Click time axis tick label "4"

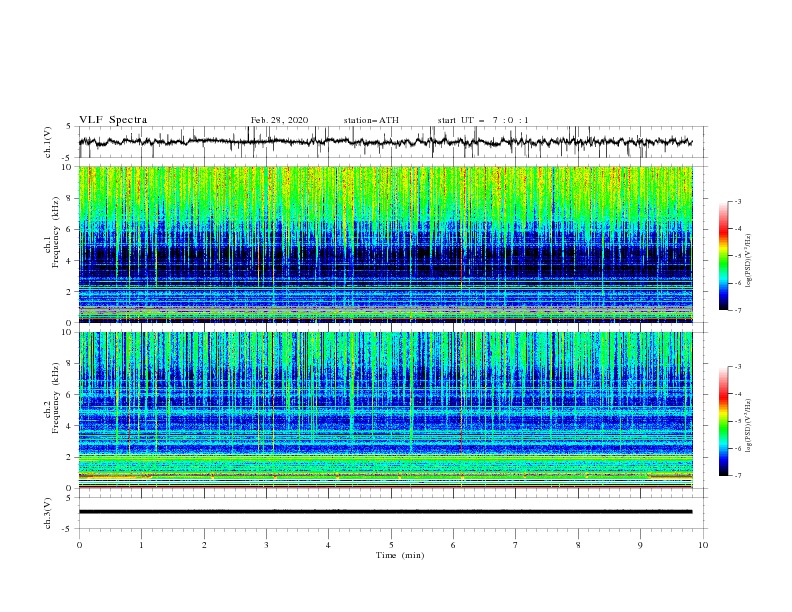click(328, 545)
